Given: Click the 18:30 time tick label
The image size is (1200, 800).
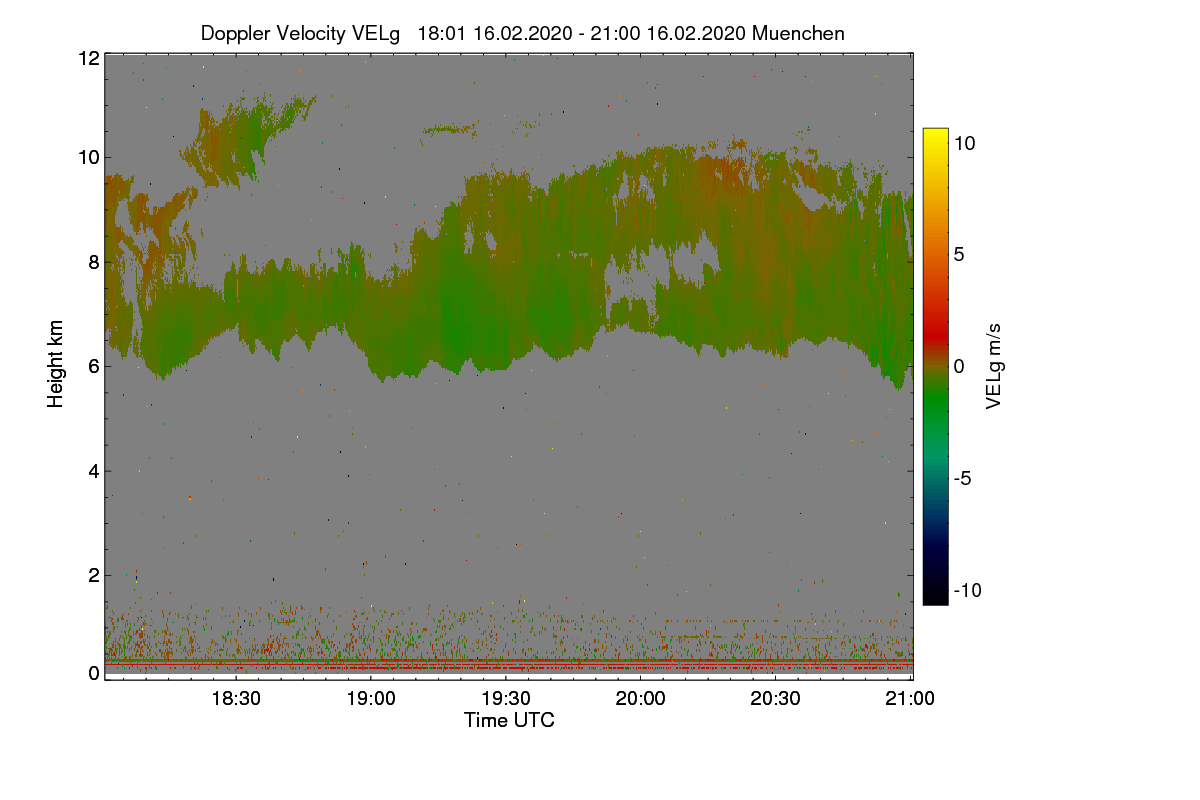Looking at the screenshot, I should click(x=235, y=699).
